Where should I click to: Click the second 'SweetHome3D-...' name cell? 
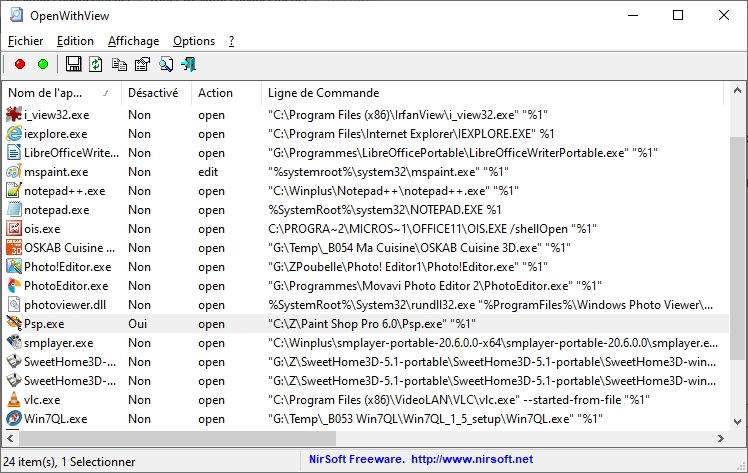point(70,381)
